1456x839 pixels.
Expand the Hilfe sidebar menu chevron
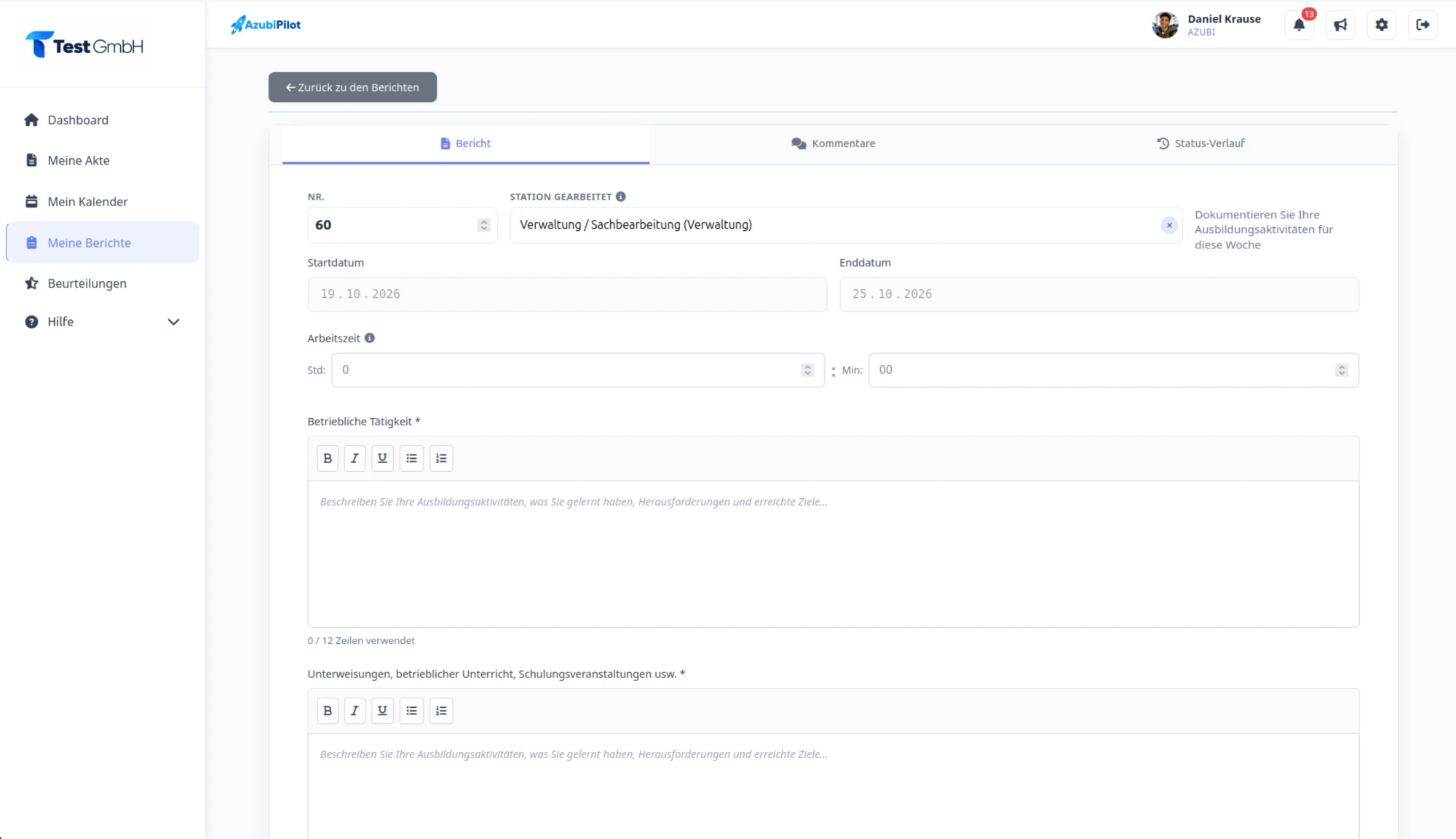(x=173, y=322)
